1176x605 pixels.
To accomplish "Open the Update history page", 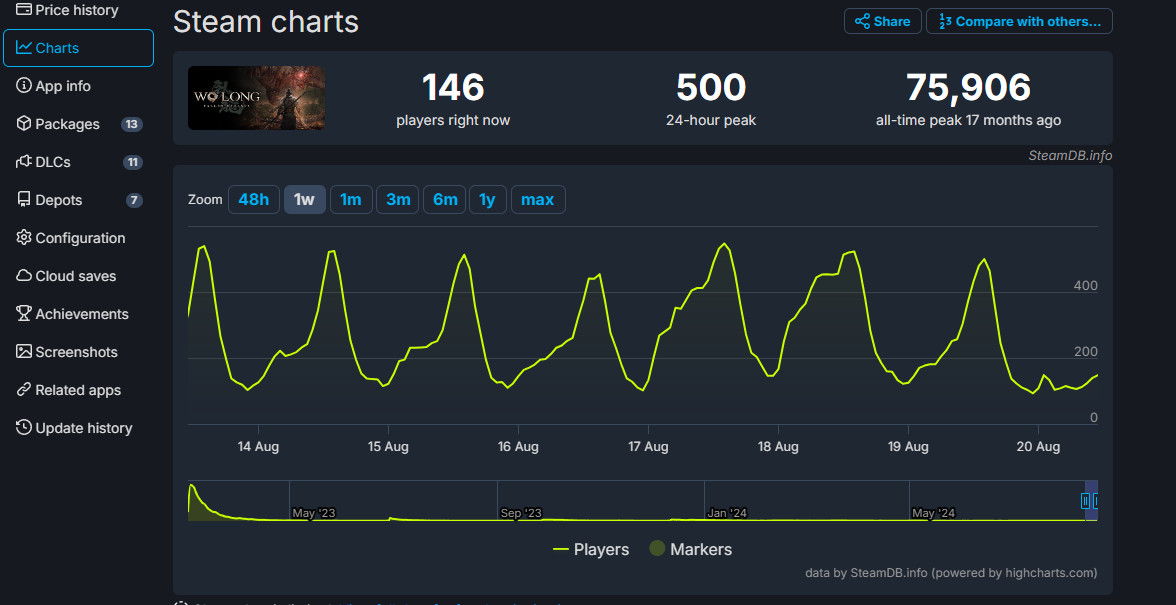I will coord(83,428).
